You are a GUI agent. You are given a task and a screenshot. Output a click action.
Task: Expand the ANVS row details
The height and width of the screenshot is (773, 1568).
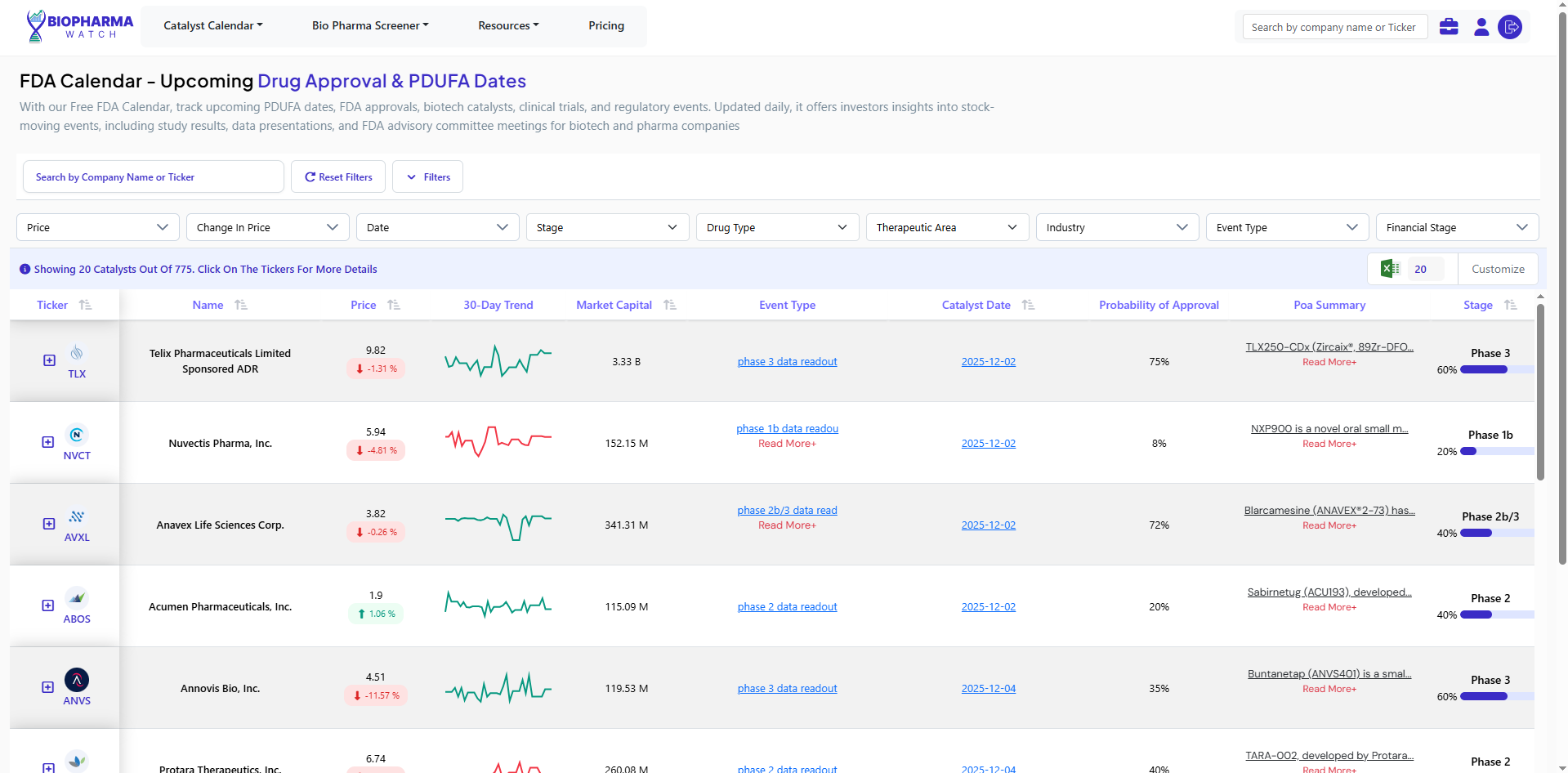(48, 687)
